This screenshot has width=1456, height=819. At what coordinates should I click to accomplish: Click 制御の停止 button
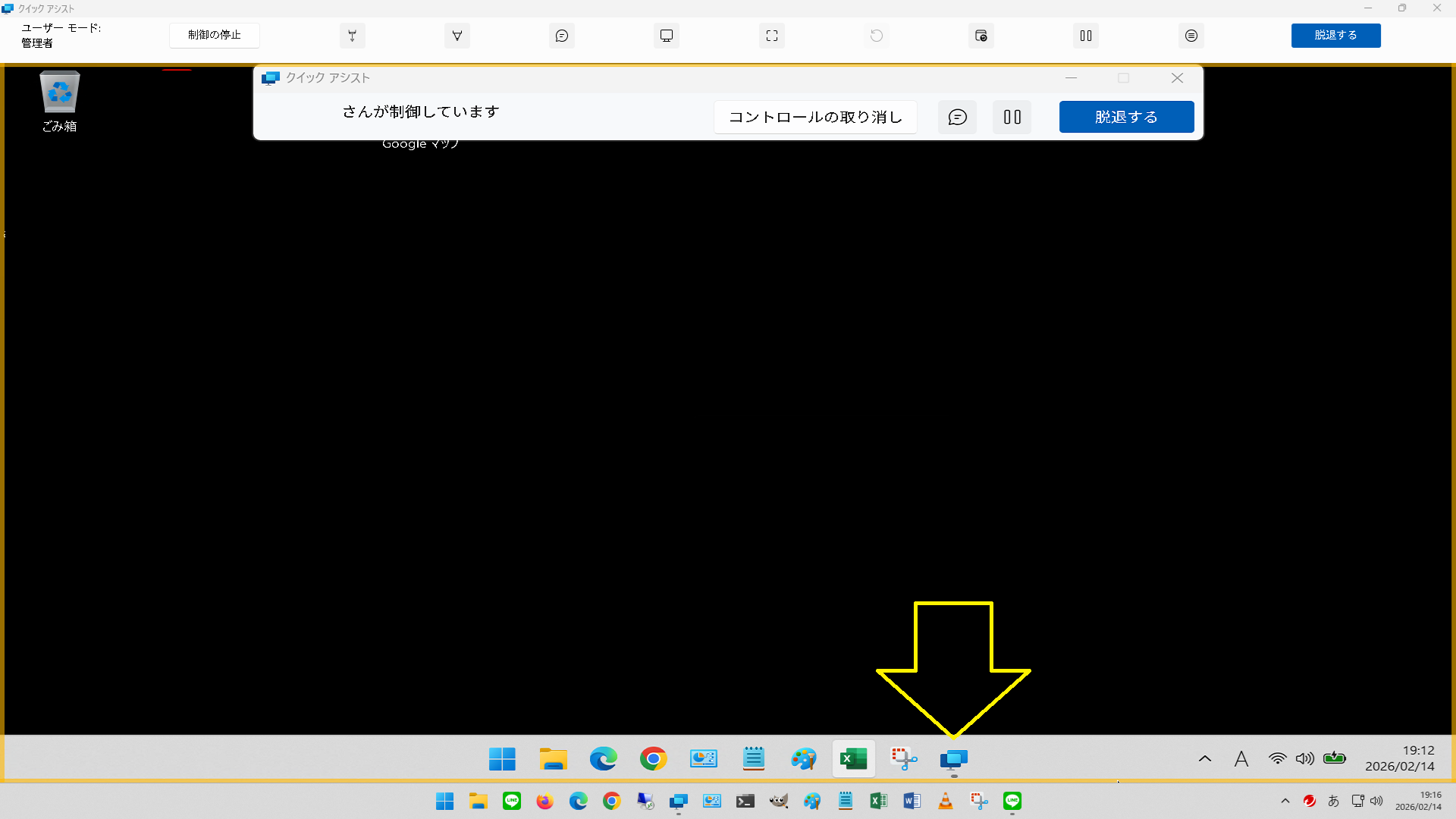215,35
